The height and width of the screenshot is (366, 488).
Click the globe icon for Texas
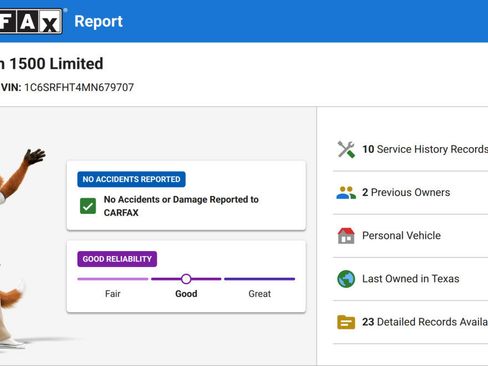(346, 279)
